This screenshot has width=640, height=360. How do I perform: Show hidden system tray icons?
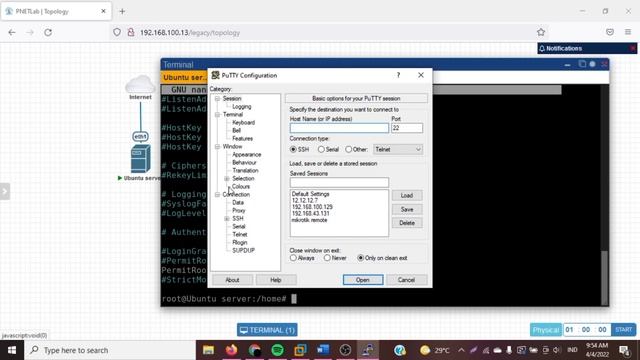point(461,350)
